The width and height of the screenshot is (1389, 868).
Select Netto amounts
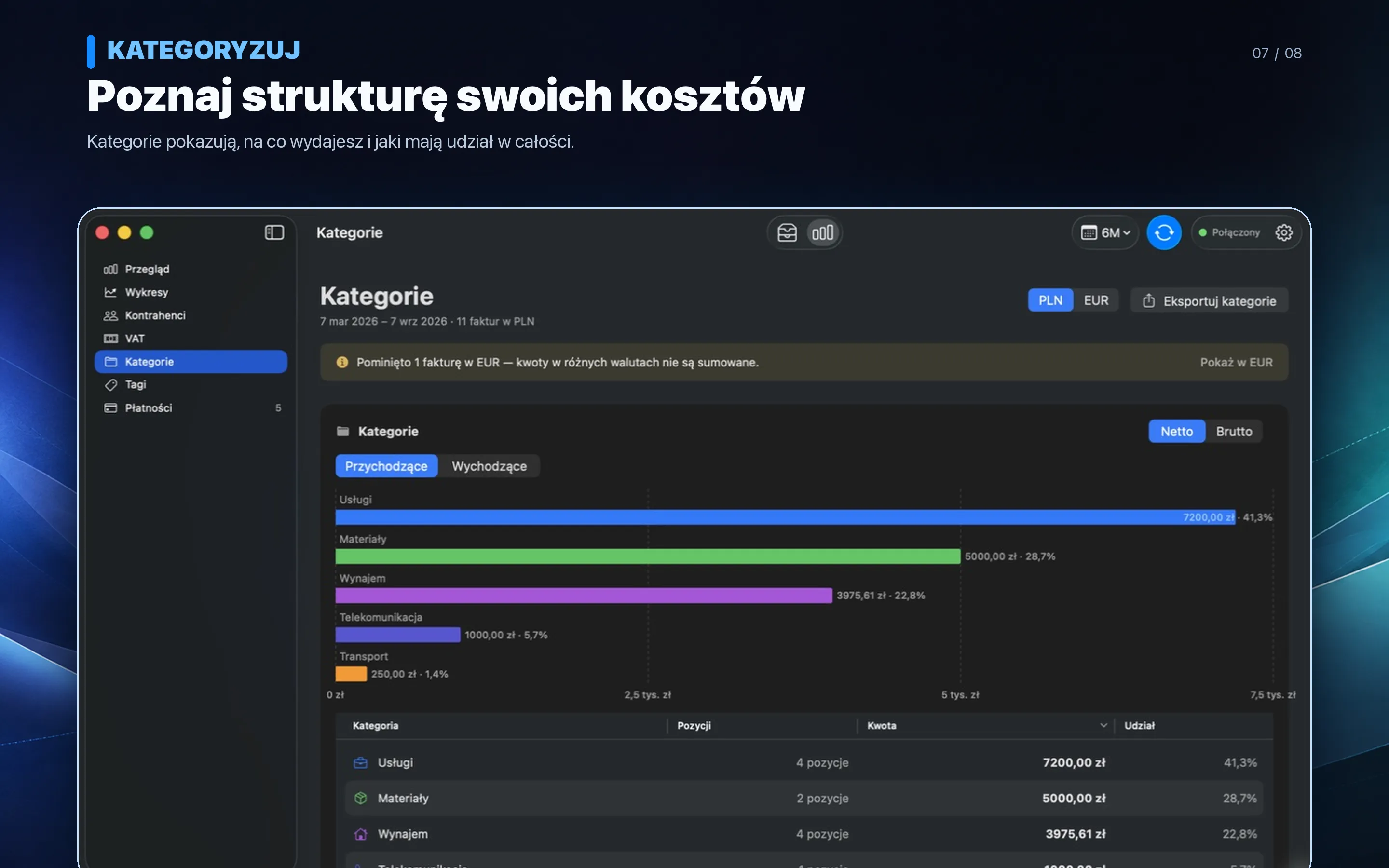[x=1177, y=431]
